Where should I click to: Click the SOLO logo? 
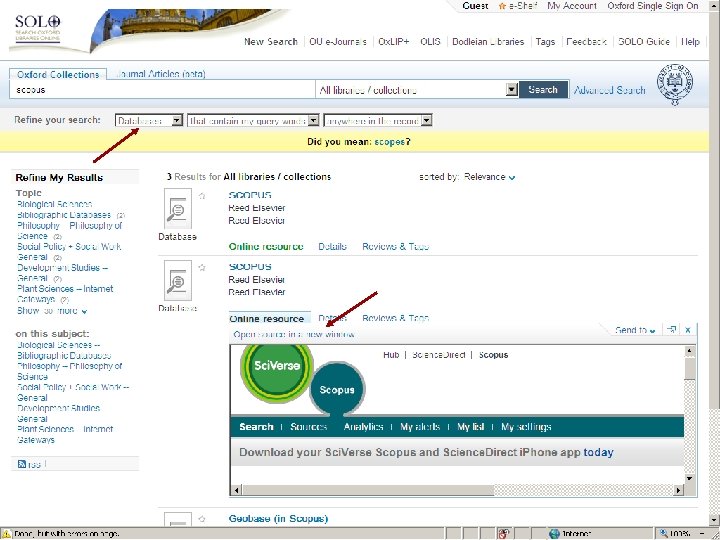click(38, 28)
